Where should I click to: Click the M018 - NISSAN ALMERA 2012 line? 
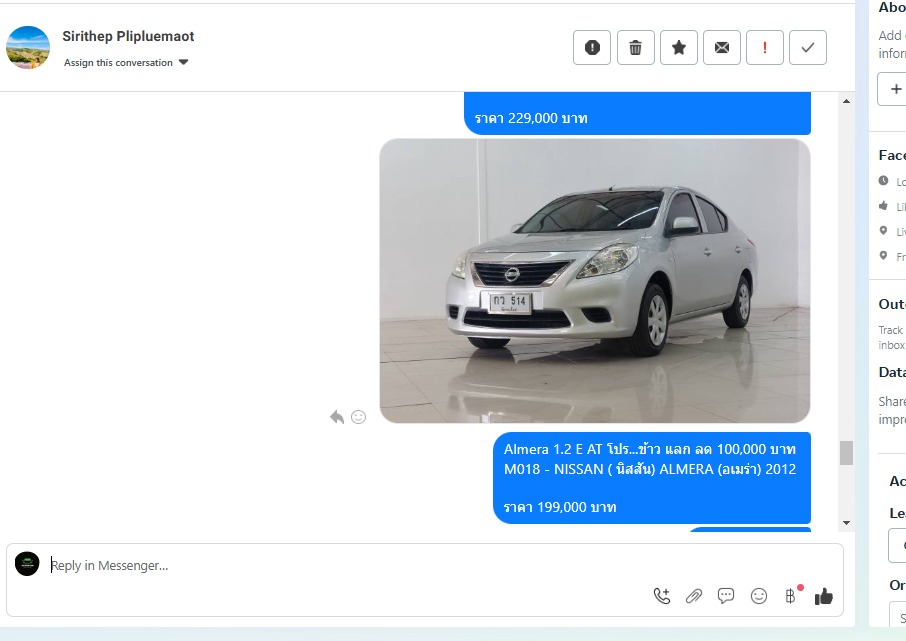tap(649, 469)
